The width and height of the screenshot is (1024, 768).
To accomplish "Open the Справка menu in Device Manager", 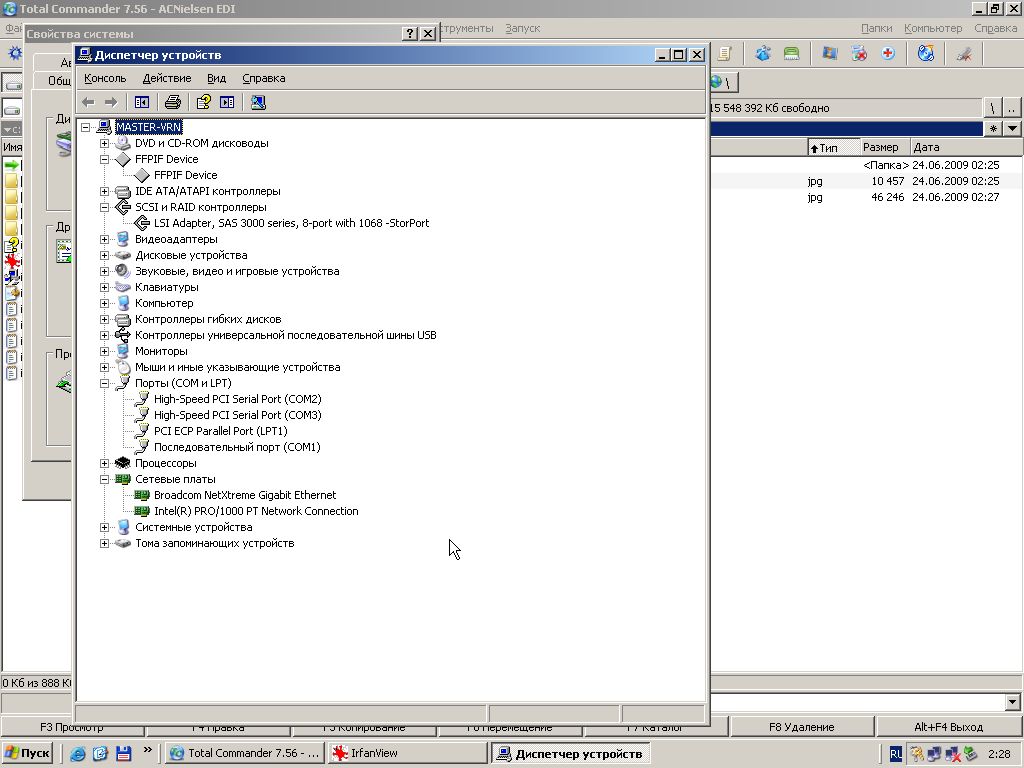I will [264, 78].
